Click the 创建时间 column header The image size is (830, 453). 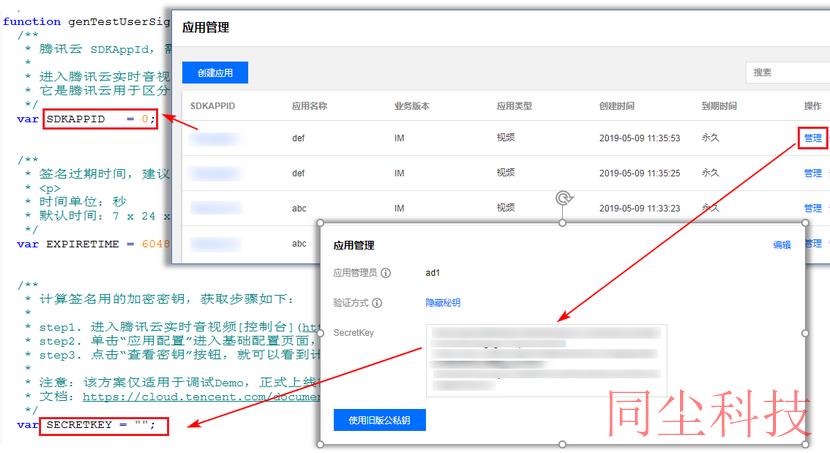[617, 106]
